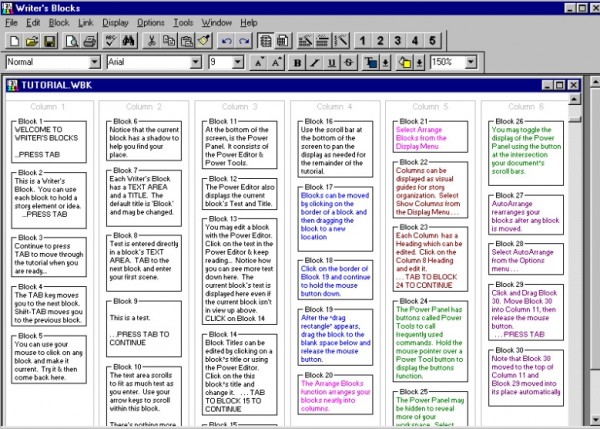Select Block 9 text area
600x429 pixels.
[x=144, y=330]
